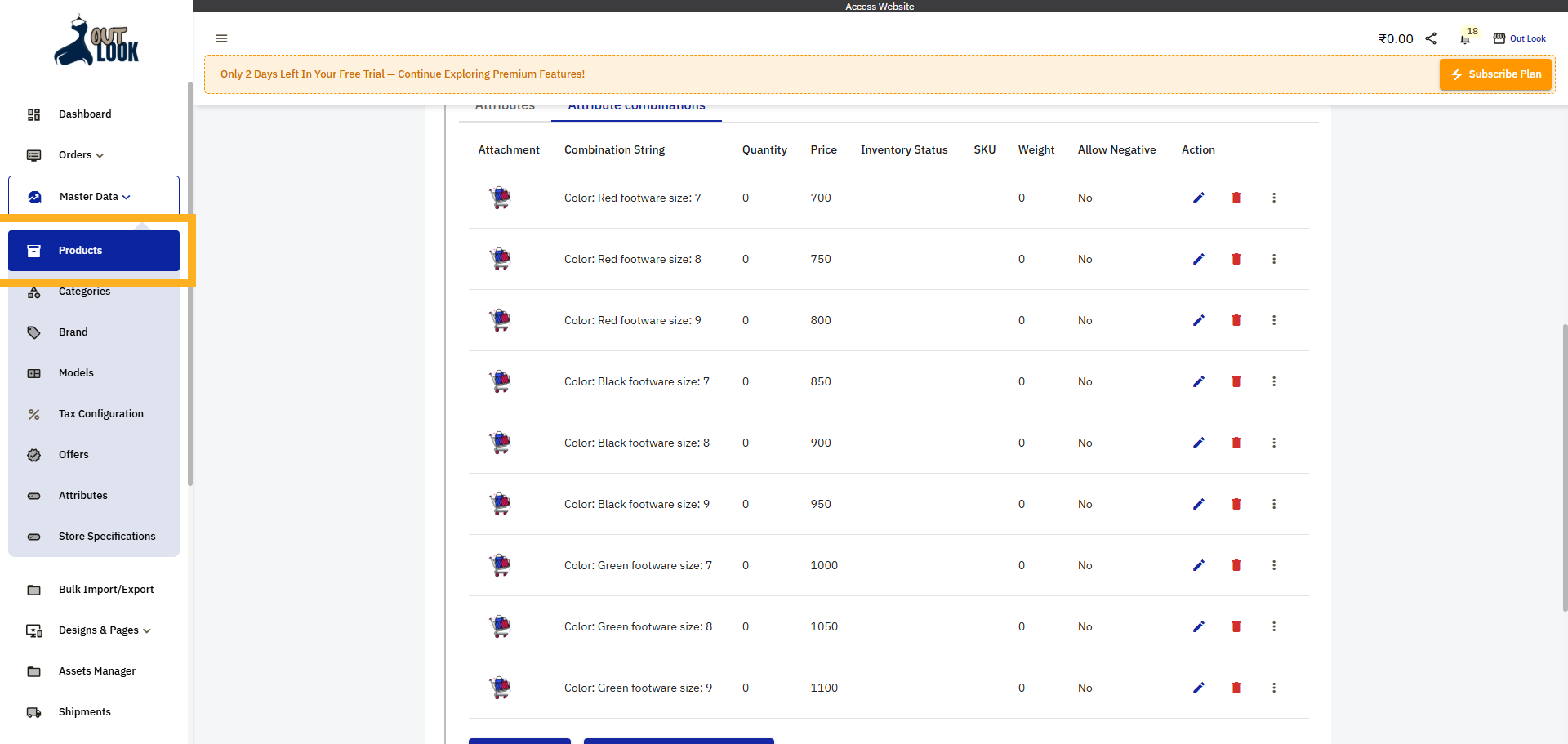Image resolution: width=1568 pixels, height=744 pixels.
Task: Expand Designs & Pages submenu
Action: (104, 630)
